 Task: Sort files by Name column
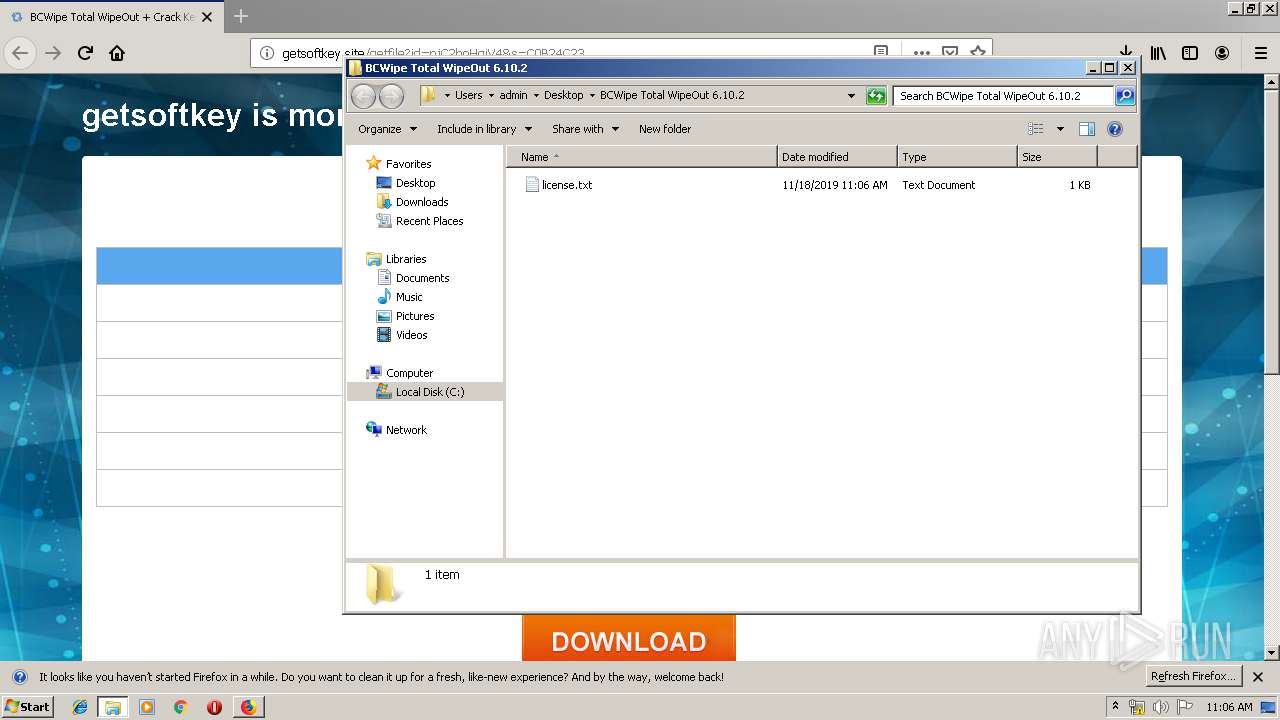[x=641, y=157]
